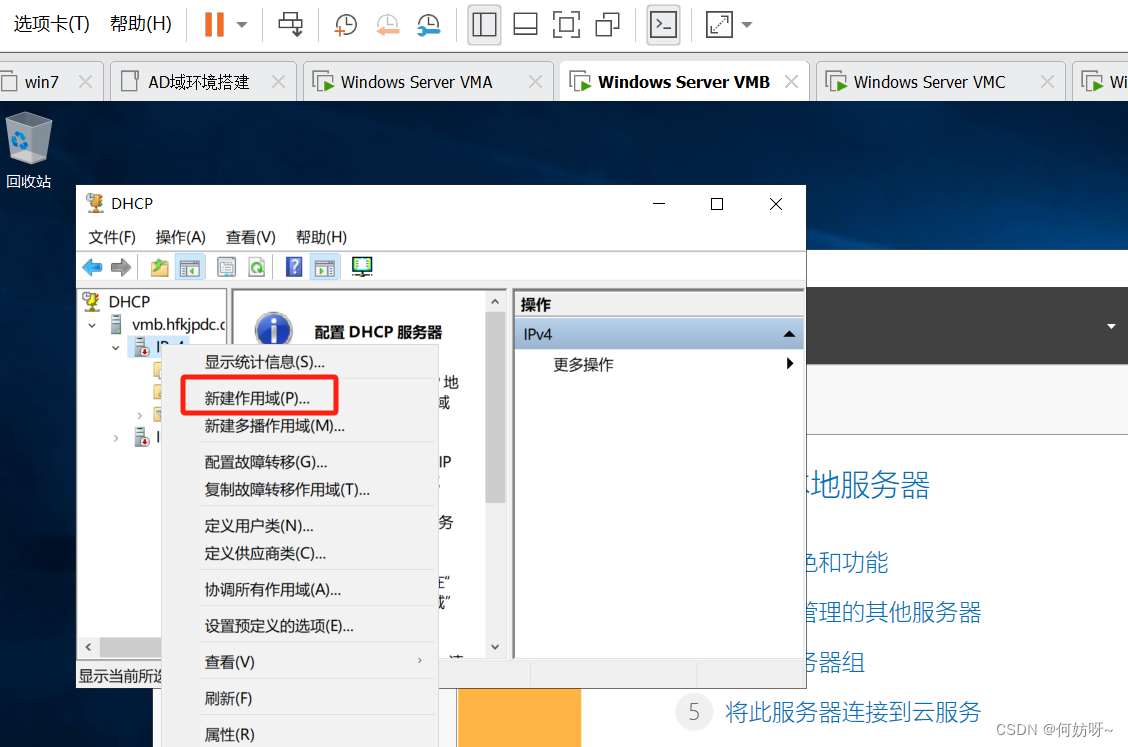Open the VMware 帮助(H) menu
This screenshot has height=747, width=1128.
140,24
